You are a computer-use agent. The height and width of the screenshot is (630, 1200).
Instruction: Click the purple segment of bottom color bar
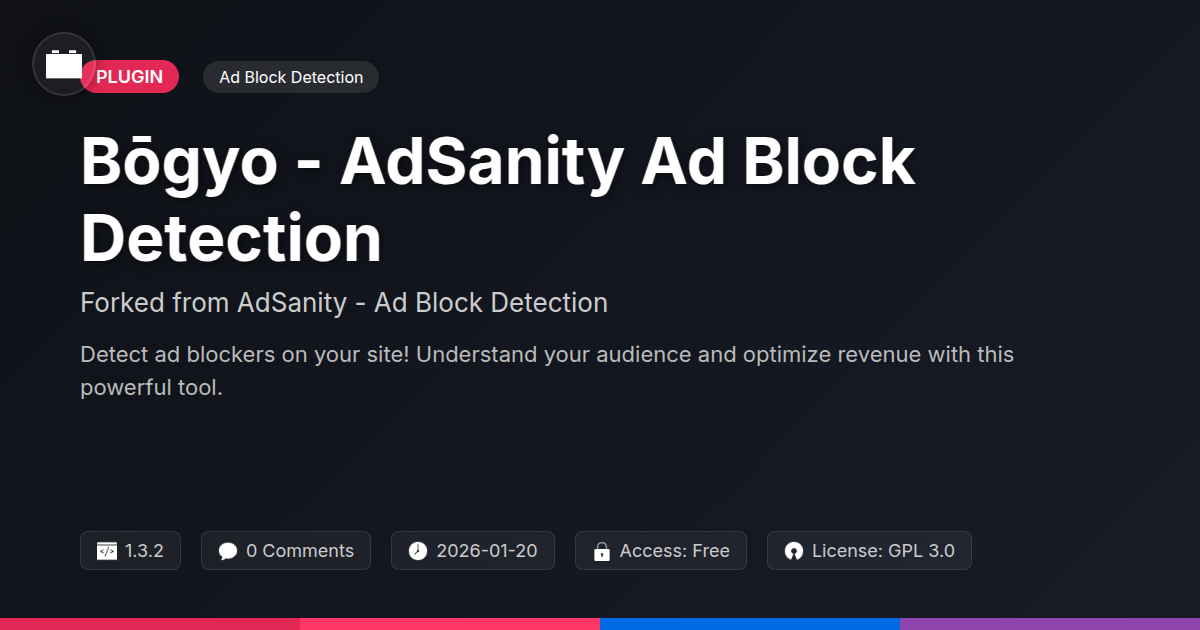(x=1050, y=623)
